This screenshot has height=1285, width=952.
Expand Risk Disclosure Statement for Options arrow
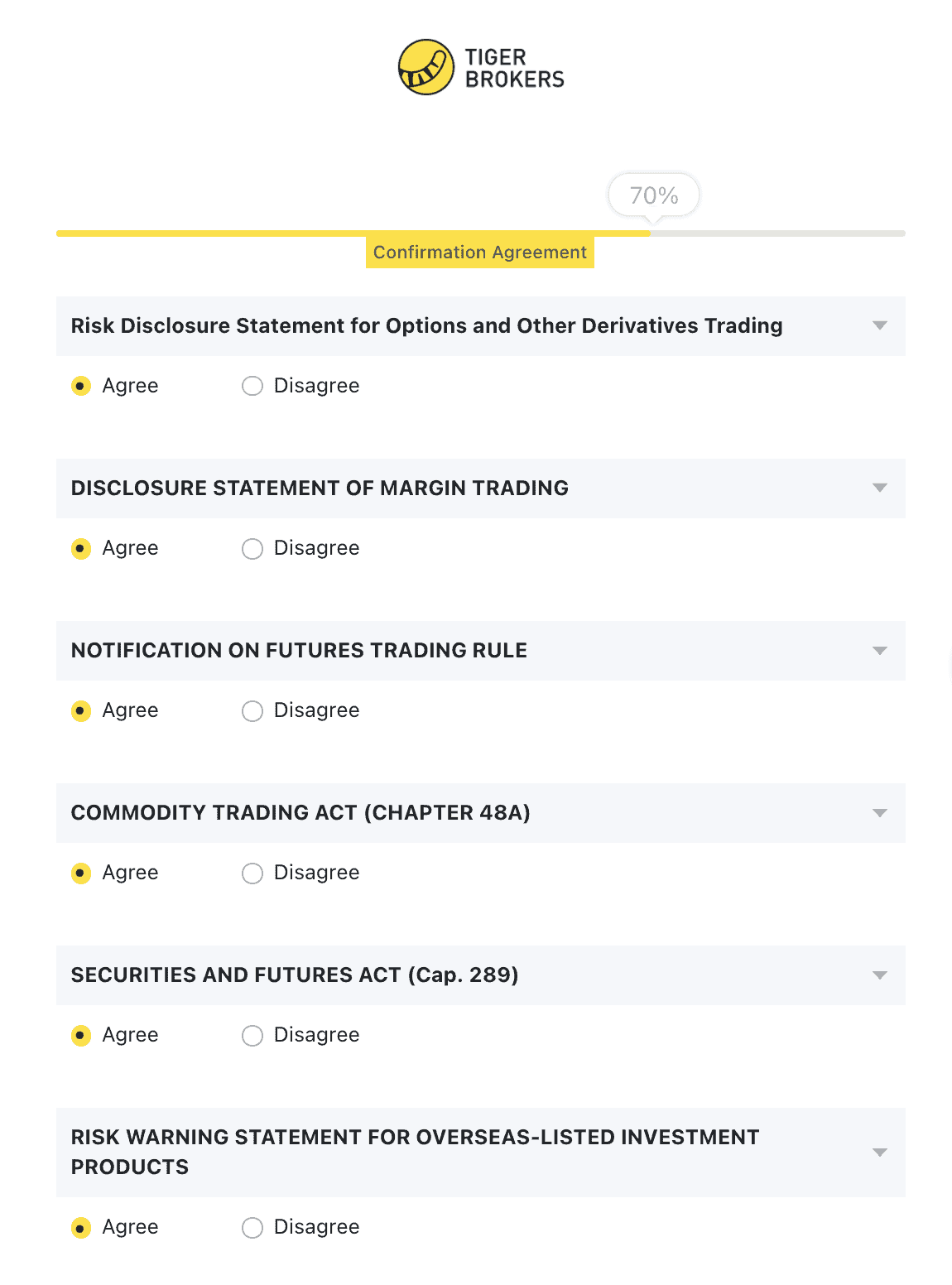click(880, 325)
